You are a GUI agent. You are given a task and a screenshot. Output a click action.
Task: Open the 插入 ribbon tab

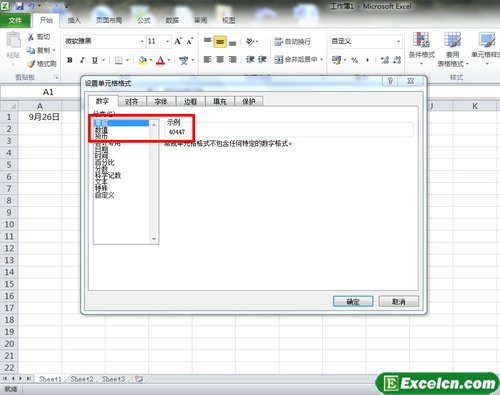coord(74,20)
